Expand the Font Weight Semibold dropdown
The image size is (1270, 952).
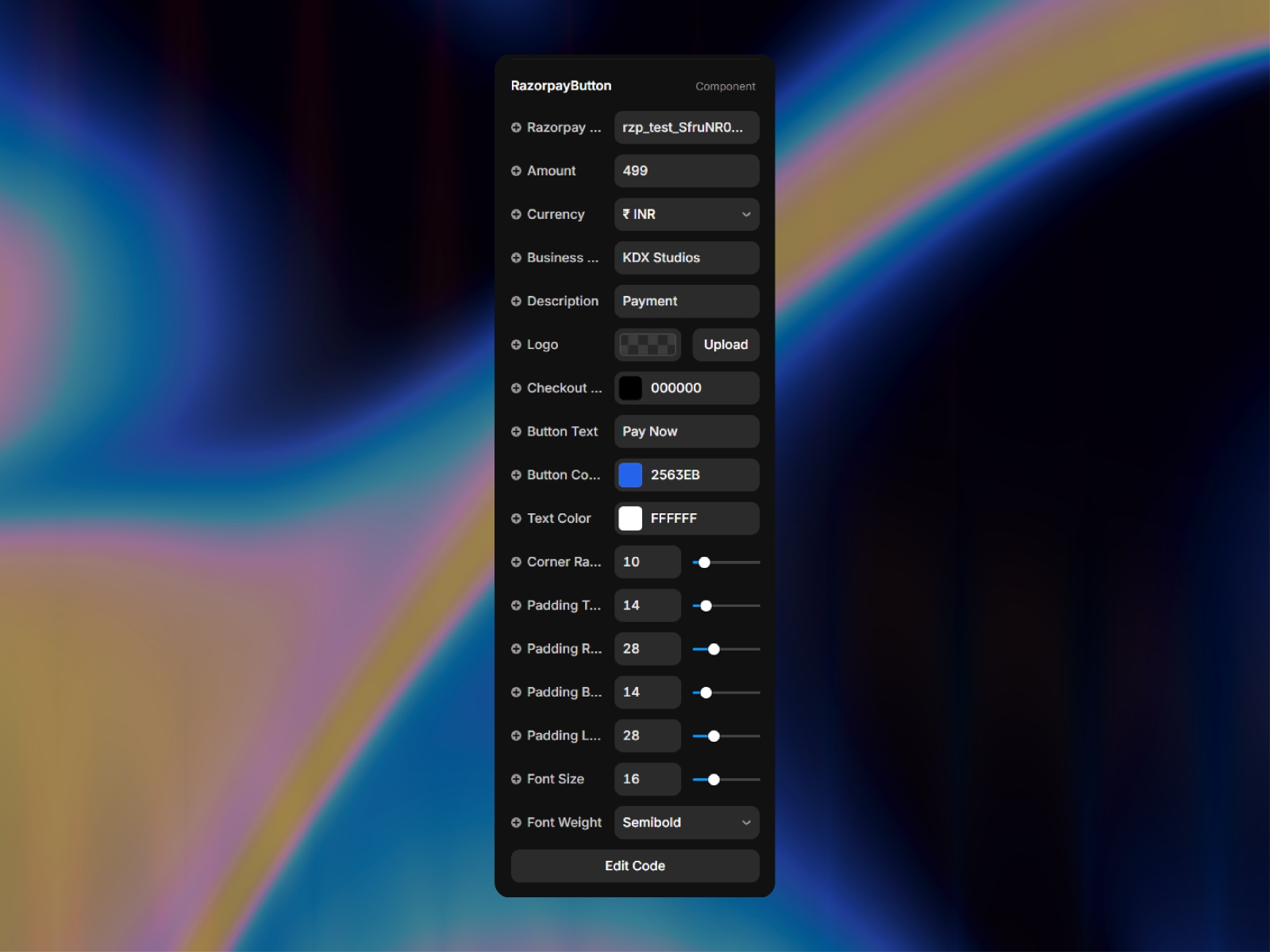click(x=687, y=823)
